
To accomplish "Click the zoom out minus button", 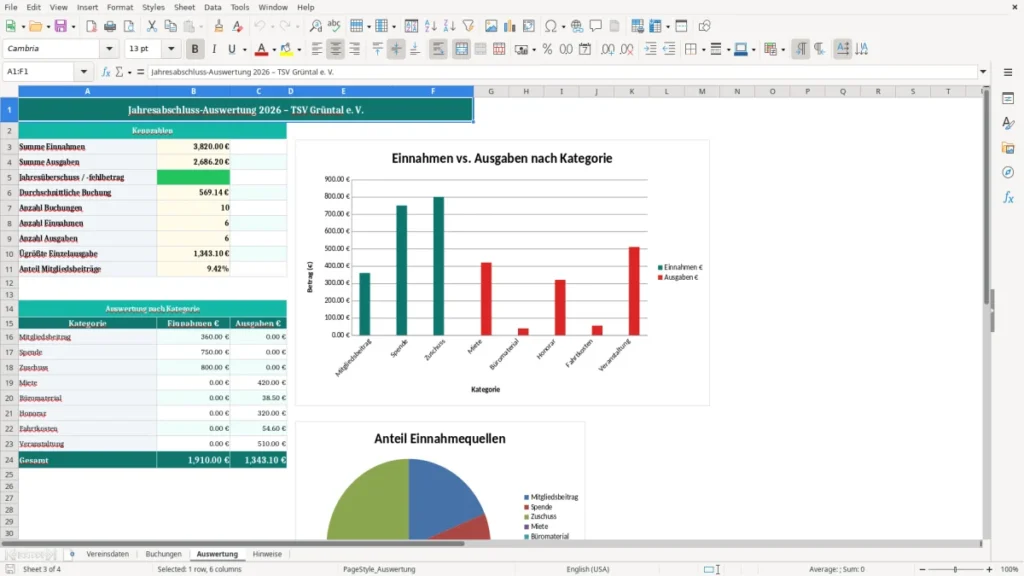I will [922, 569].
